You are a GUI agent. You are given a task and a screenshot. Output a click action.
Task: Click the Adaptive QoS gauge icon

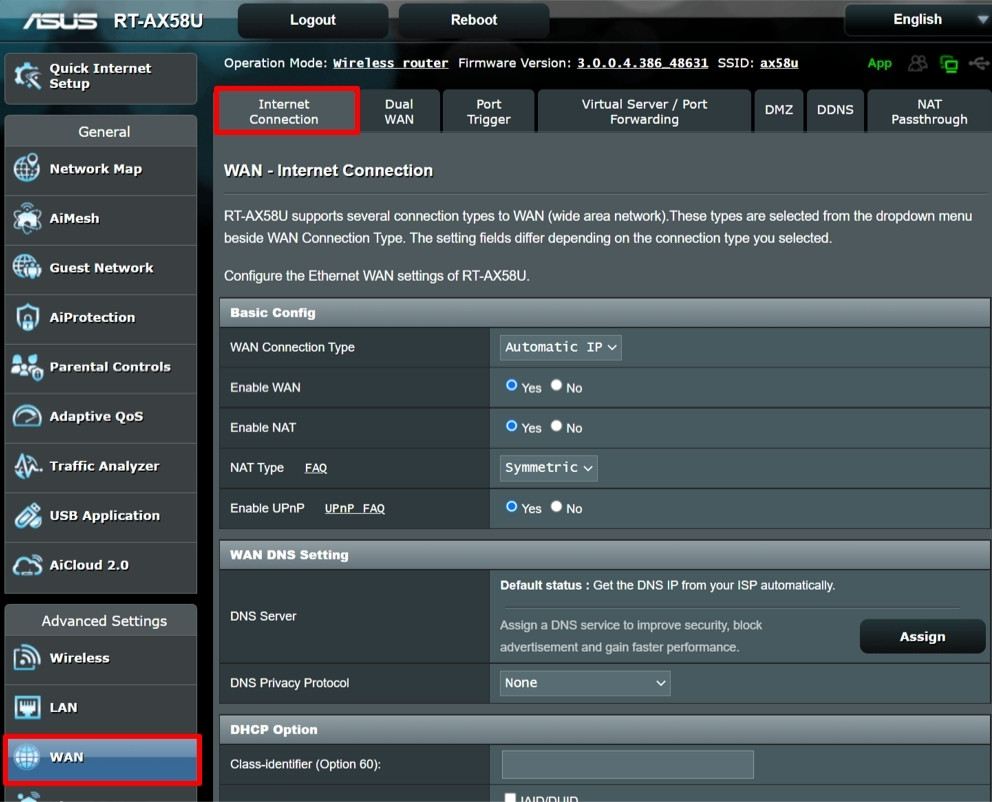pyautogui.click(x=27, y=416)
